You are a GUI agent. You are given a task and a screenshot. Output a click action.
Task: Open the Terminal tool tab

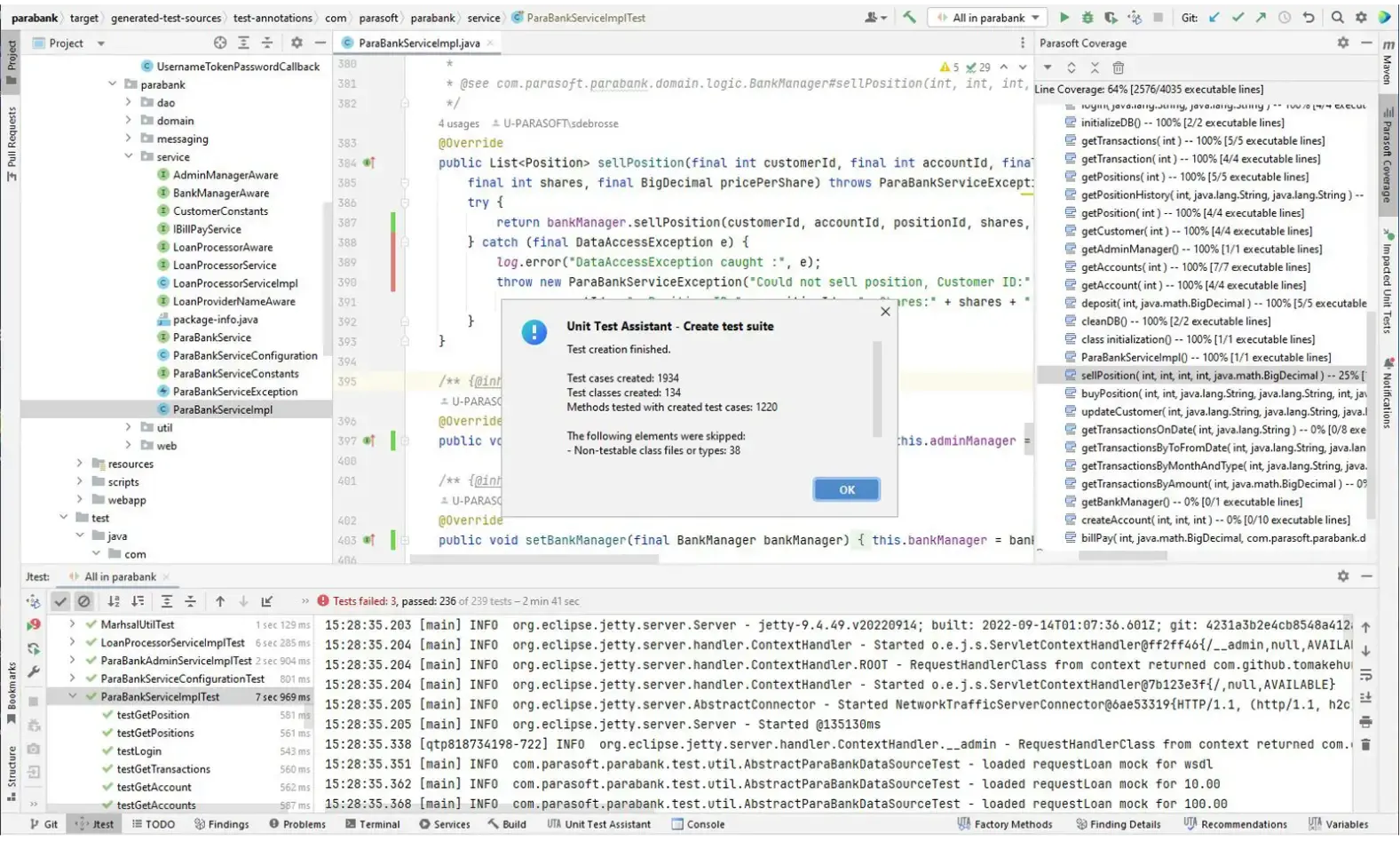pos(374,824)
